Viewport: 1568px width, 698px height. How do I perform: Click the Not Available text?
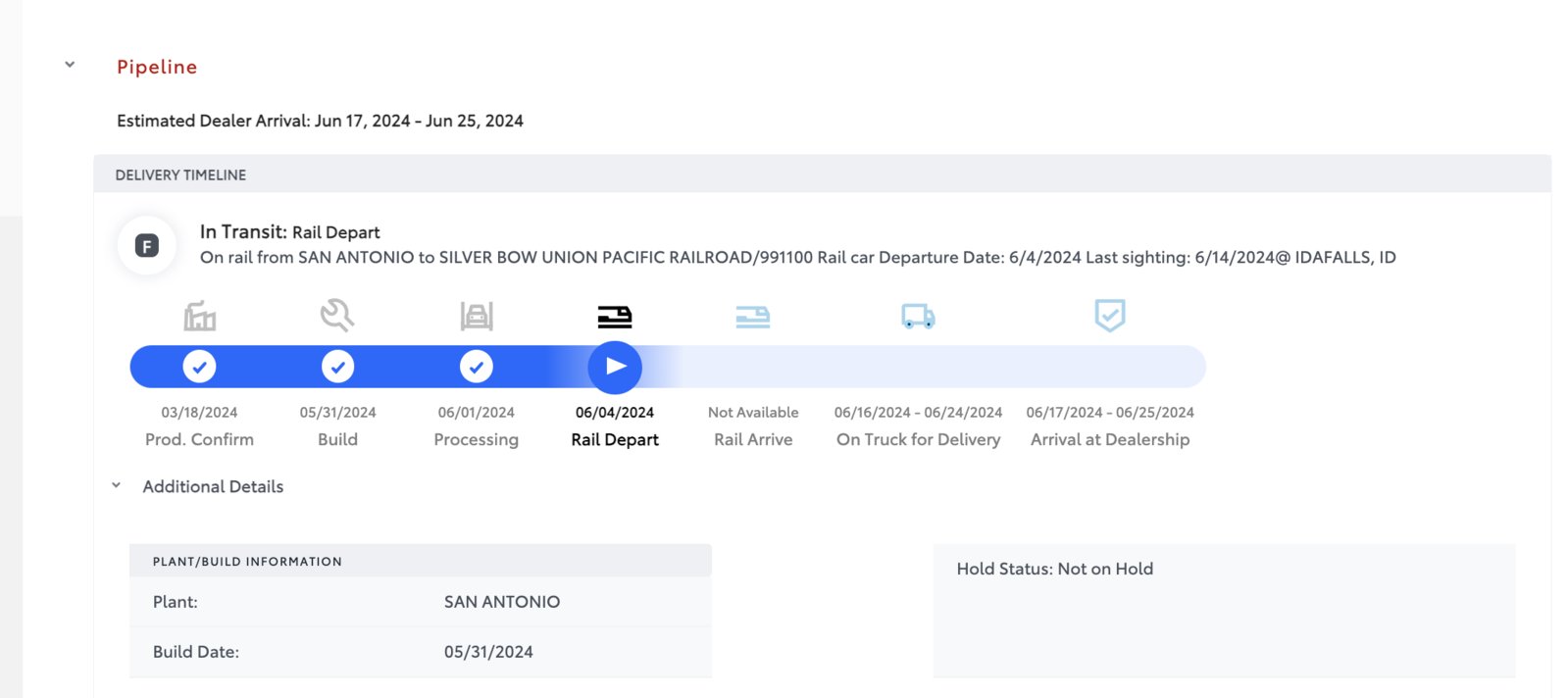[x=753, y=413]
